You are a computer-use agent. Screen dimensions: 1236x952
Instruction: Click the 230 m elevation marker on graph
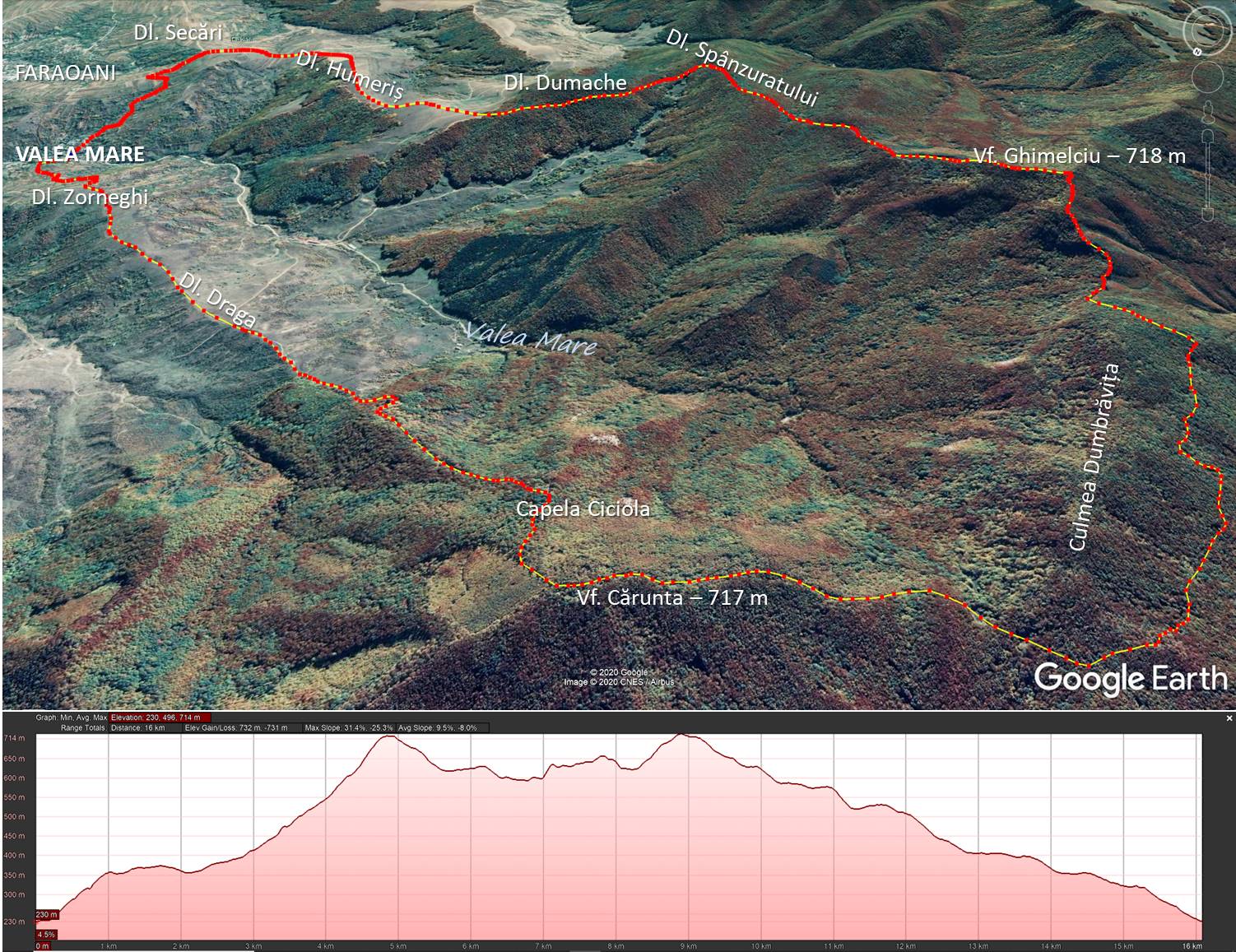point(47,915)
